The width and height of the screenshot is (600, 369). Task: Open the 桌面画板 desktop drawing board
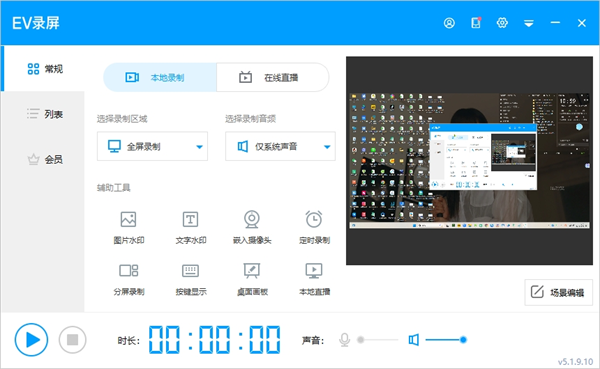(x=252, y=279)
